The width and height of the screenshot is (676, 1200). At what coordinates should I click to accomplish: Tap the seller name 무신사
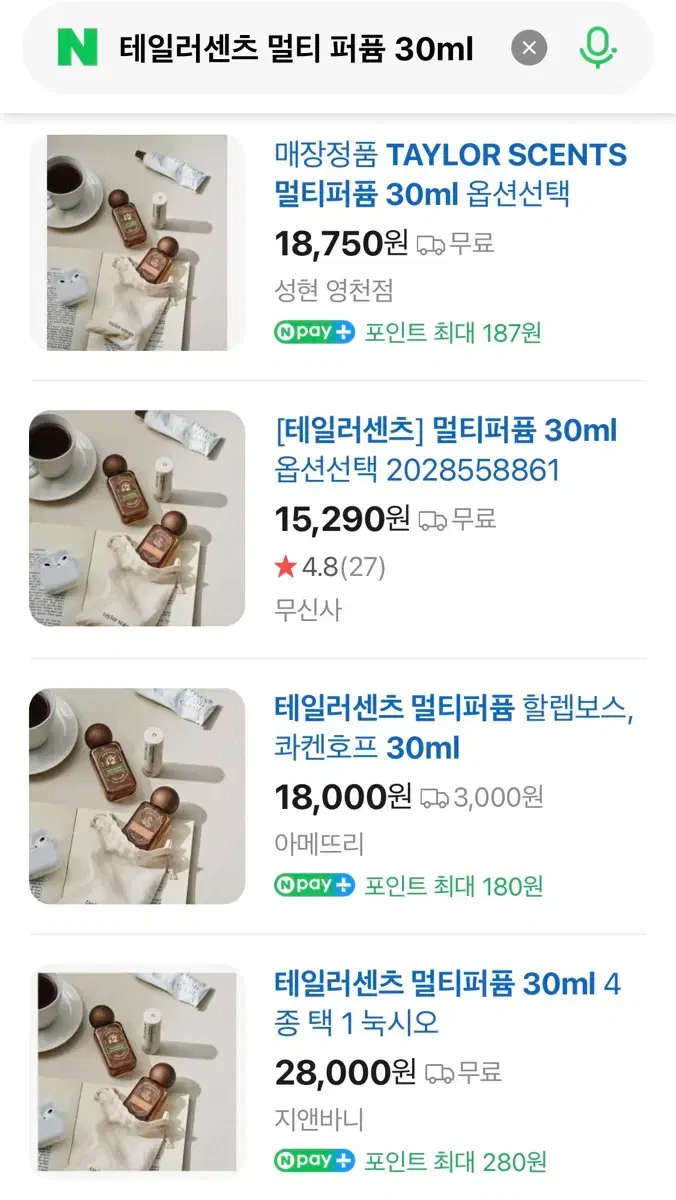308,610
